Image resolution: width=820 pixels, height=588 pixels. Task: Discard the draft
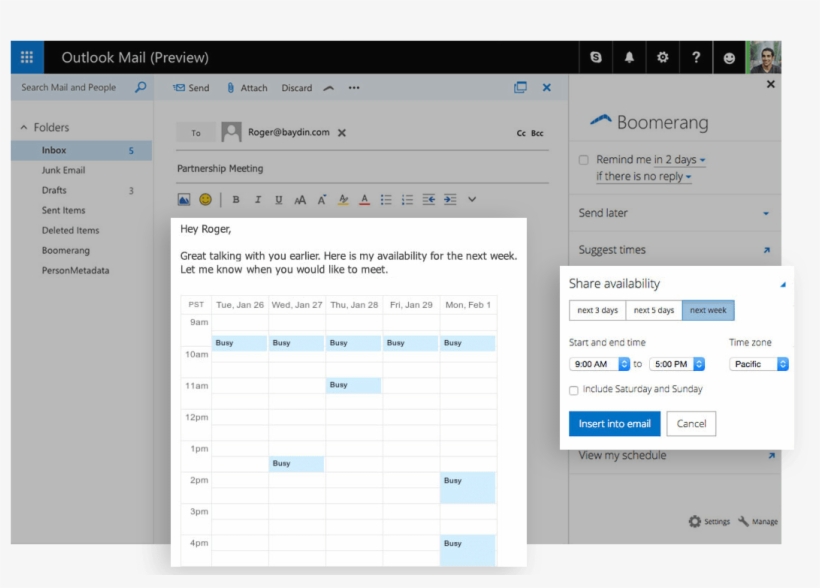297,88
